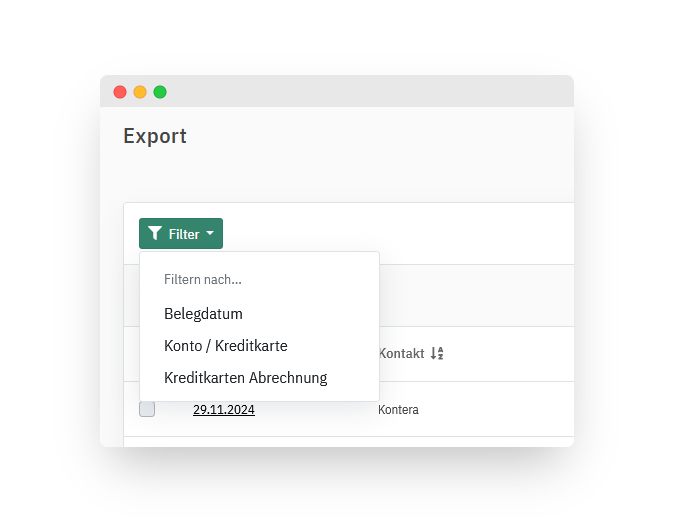Image resolution: width=674 pixels, height=522 pixels.
Task: Click the empty band below the Filter toolbar
Action: coord(476,296)
